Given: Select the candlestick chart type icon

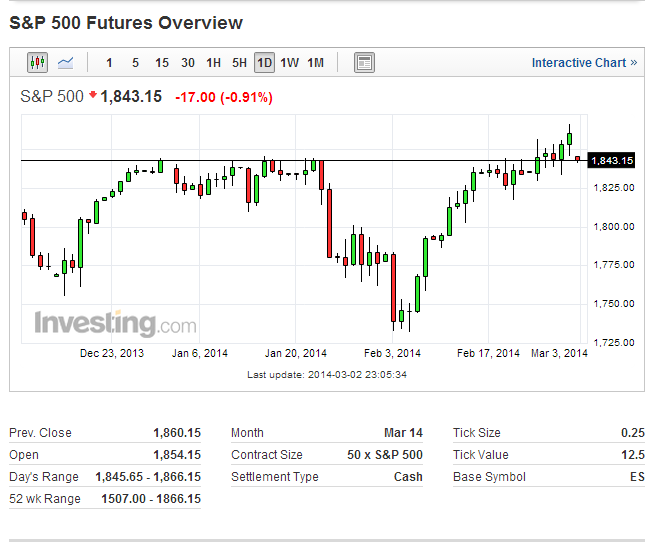Looking at the screenshot, I should click(x=37, y=63).
